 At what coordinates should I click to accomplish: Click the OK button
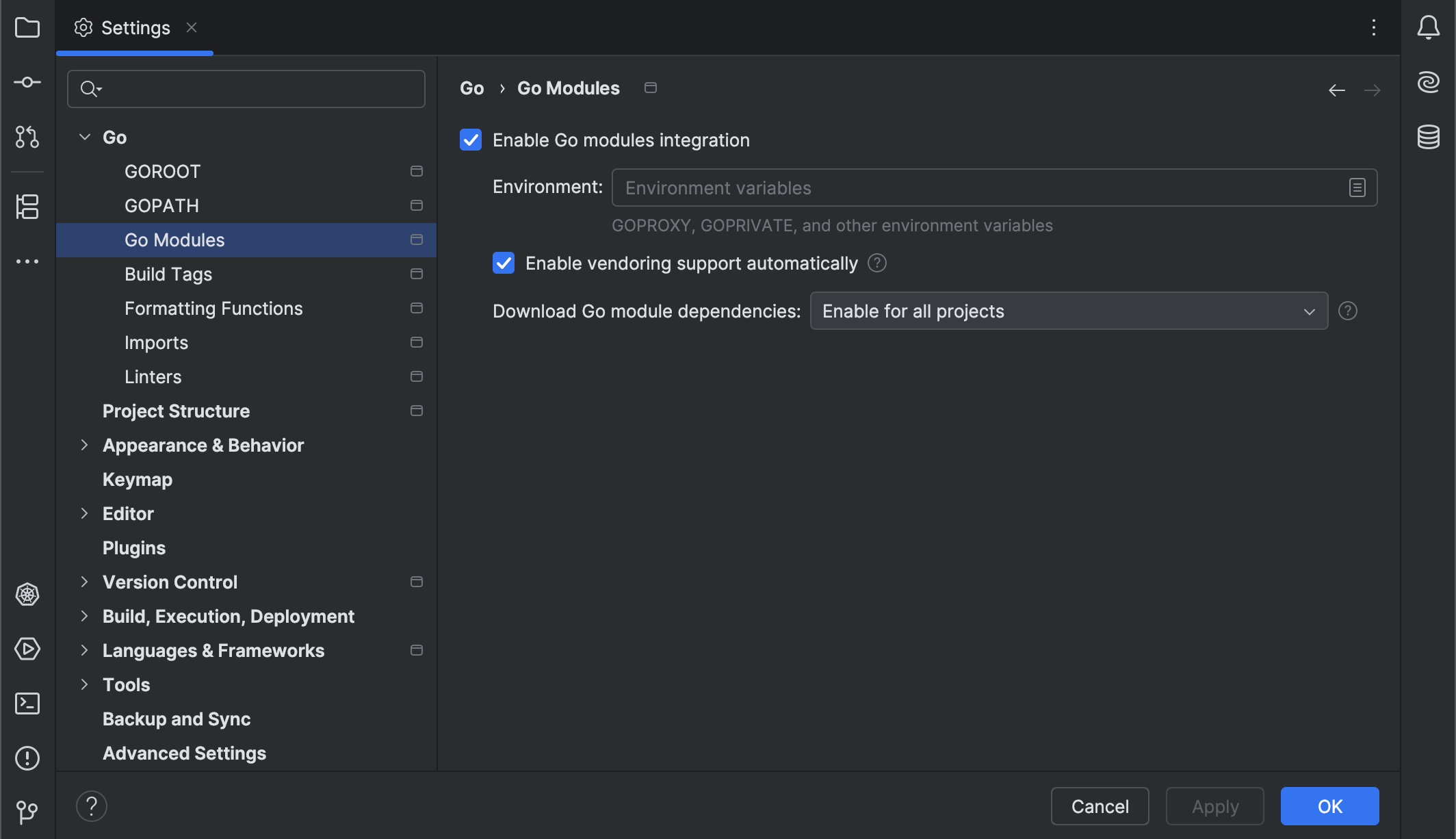(x=1329, y=806)
